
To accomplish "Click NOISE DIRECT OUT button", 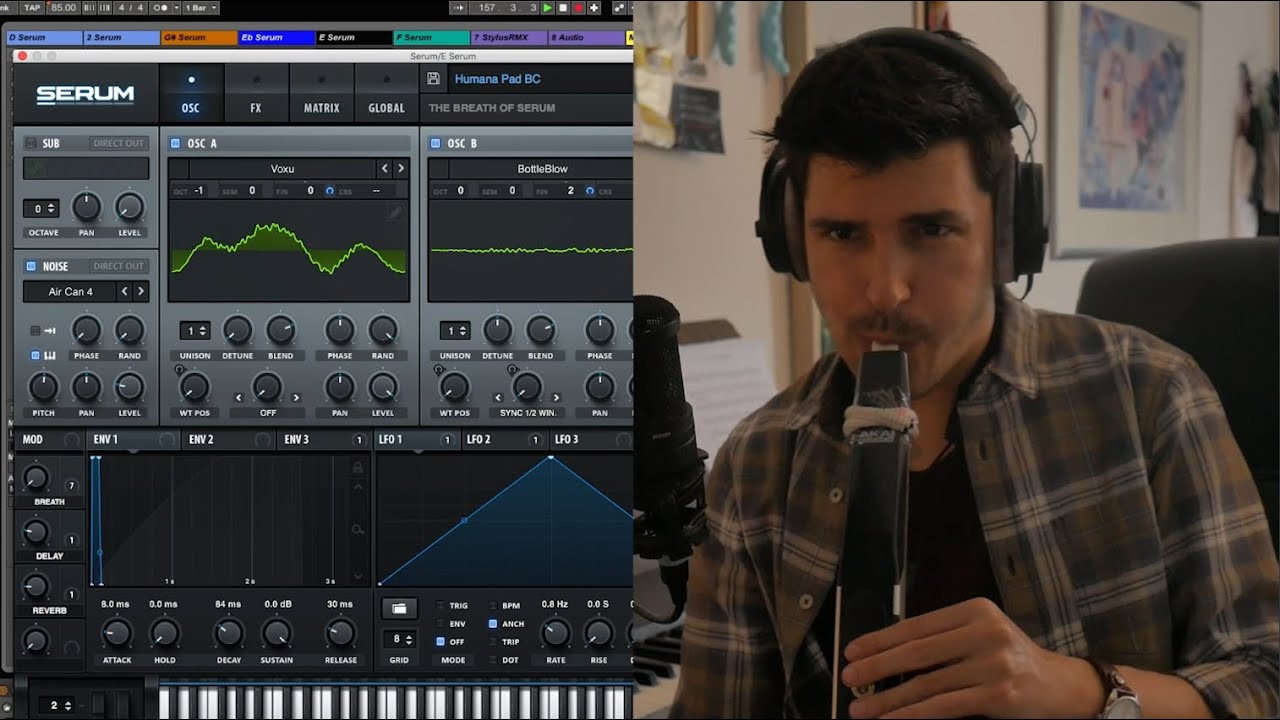I will (x=119, y=266).
